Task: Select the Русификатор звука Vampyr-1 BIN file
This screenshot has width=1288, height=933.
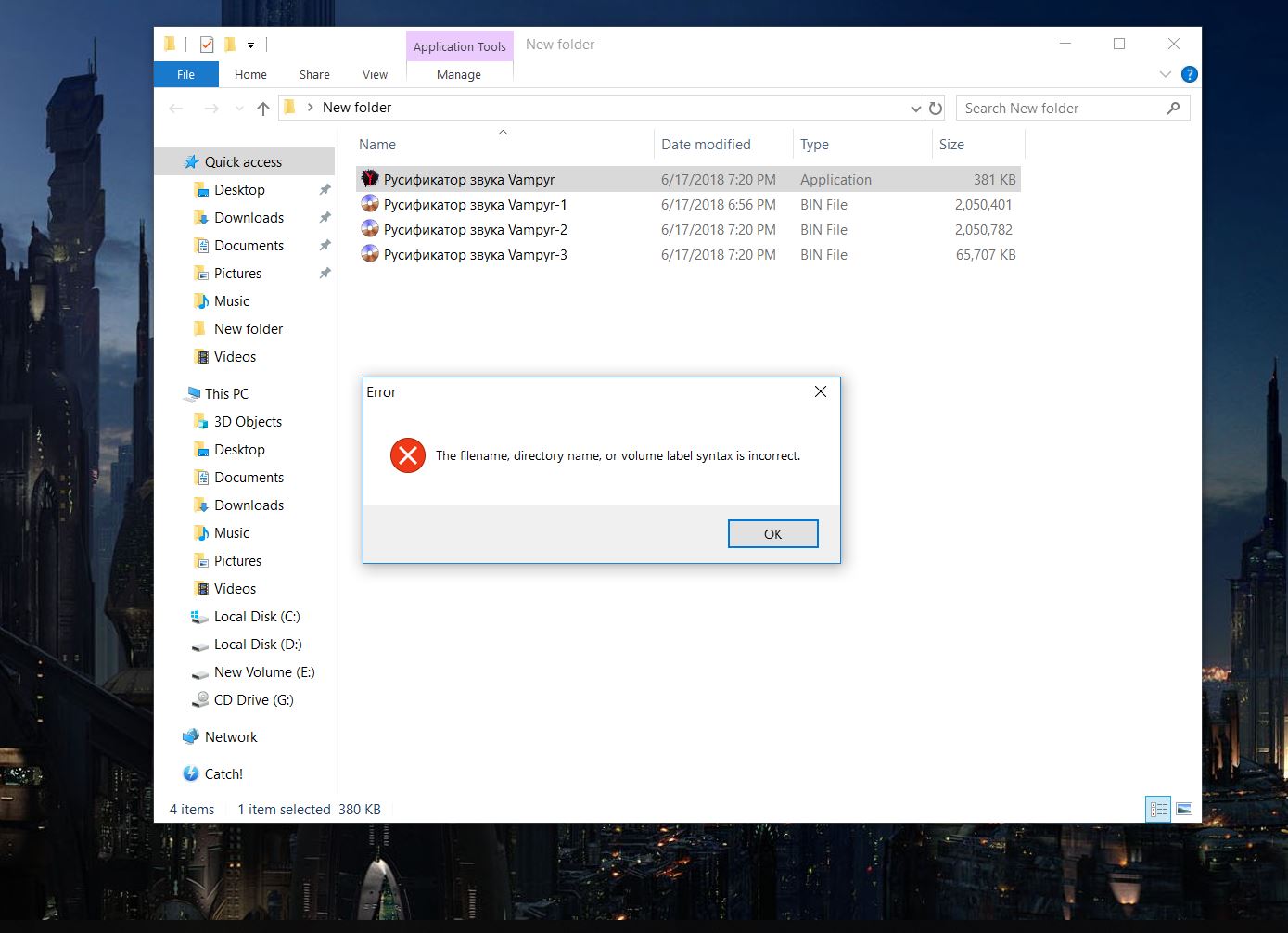Action: pos(687,204)
